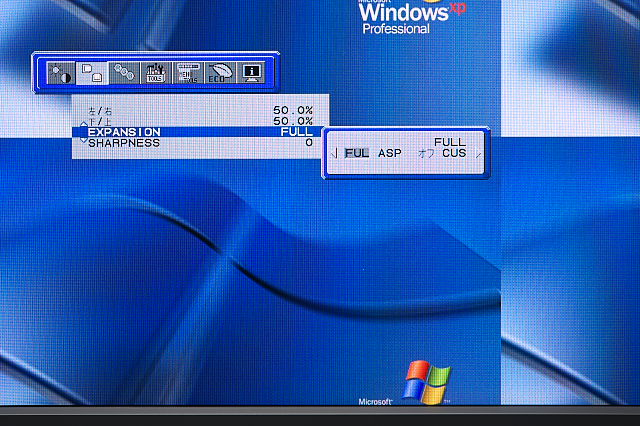Choose the ASP aspect expansion option
This screenshot has width=640, height=426.
390,153
